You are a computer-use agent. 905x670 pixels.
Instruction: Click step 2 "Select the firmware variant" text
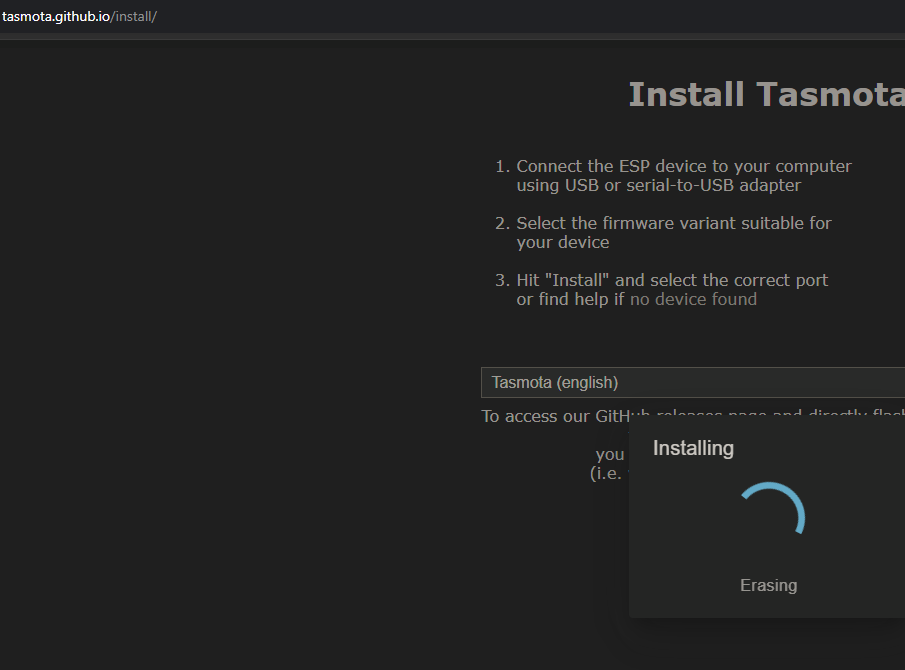pyautogui.click(x=673, y=223)
